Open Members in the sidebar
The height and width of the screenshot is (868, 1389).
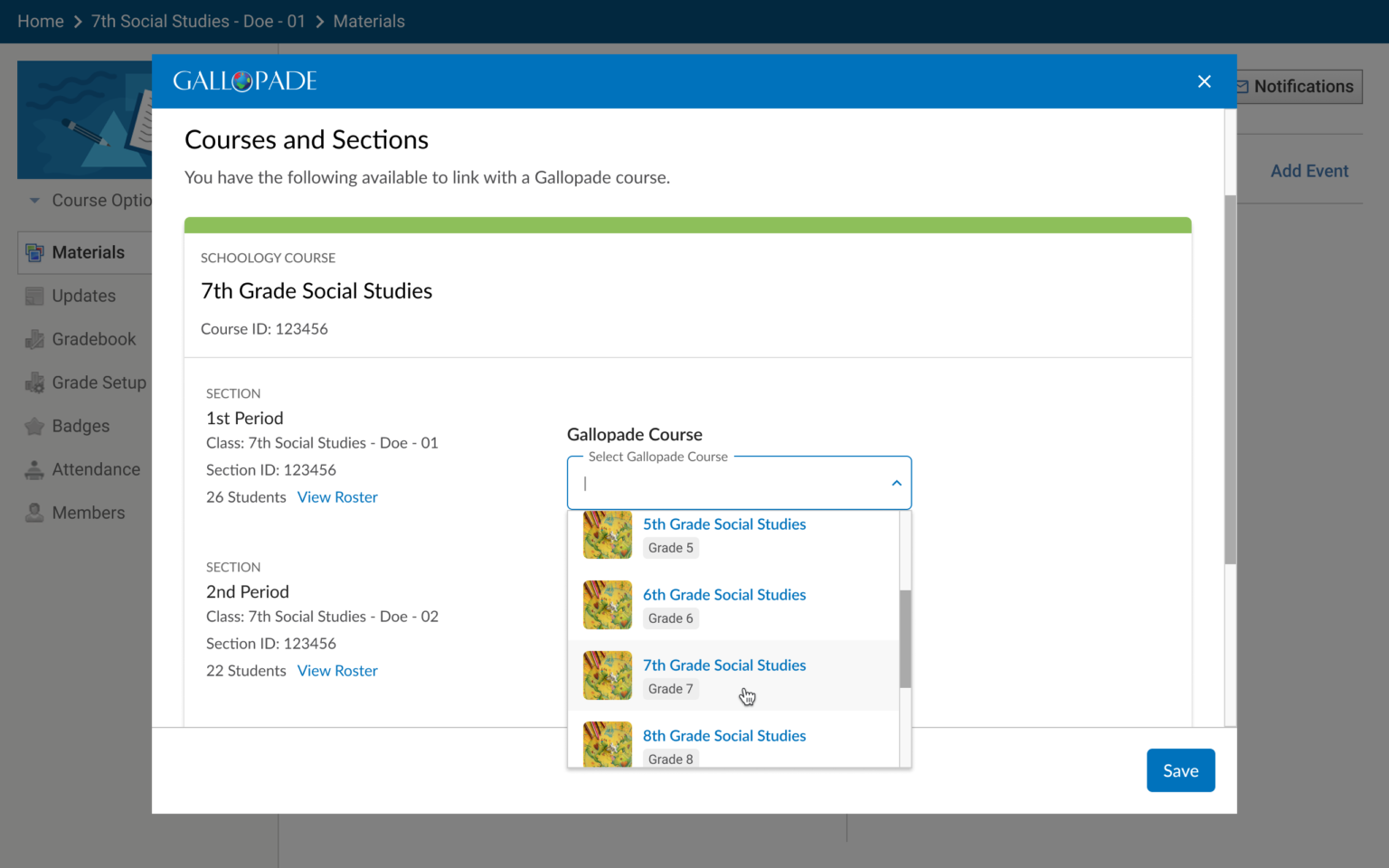point(89,513)
